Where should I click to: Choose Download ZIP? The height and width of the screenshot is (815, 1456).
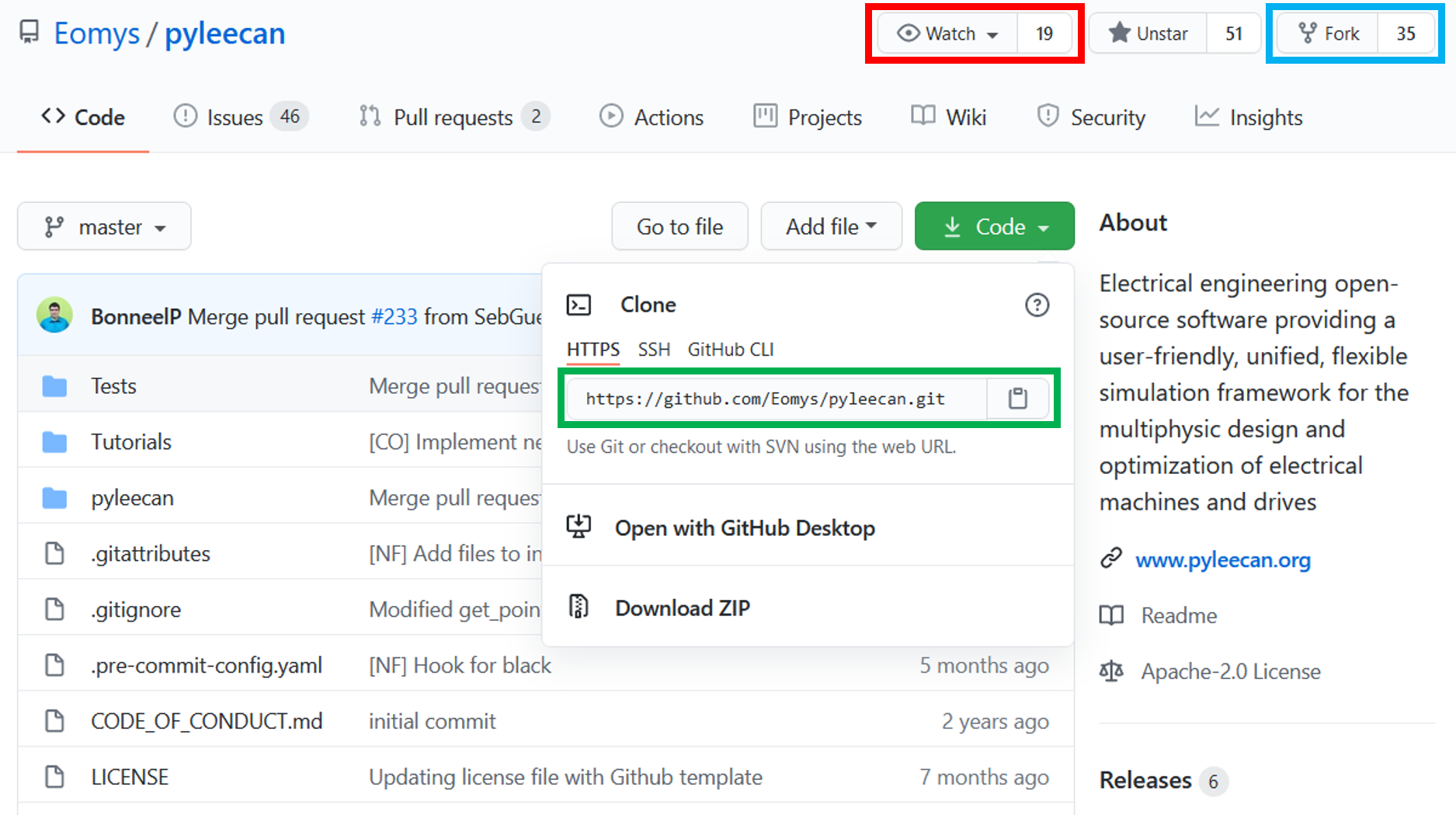pos(683,608)
